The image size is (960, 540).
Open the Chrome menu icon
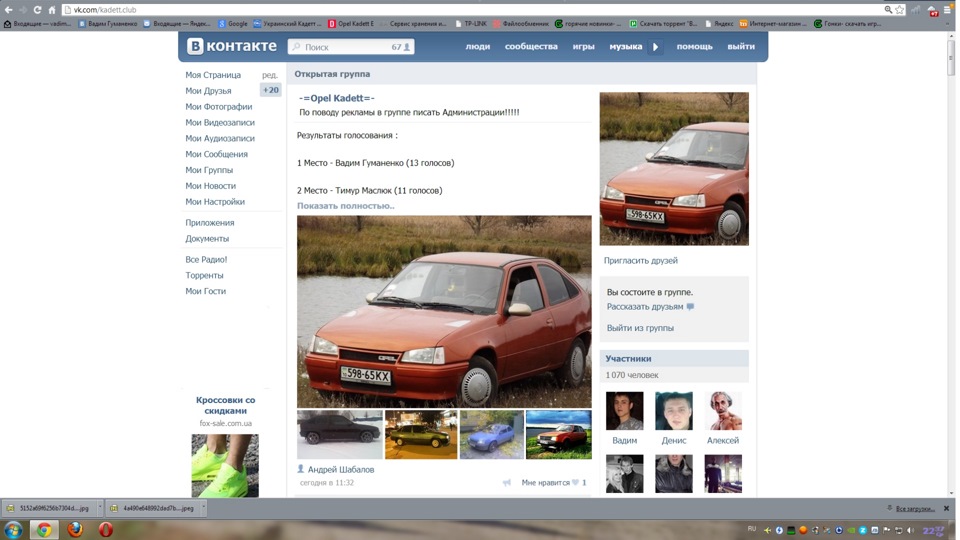click(948, 10)
